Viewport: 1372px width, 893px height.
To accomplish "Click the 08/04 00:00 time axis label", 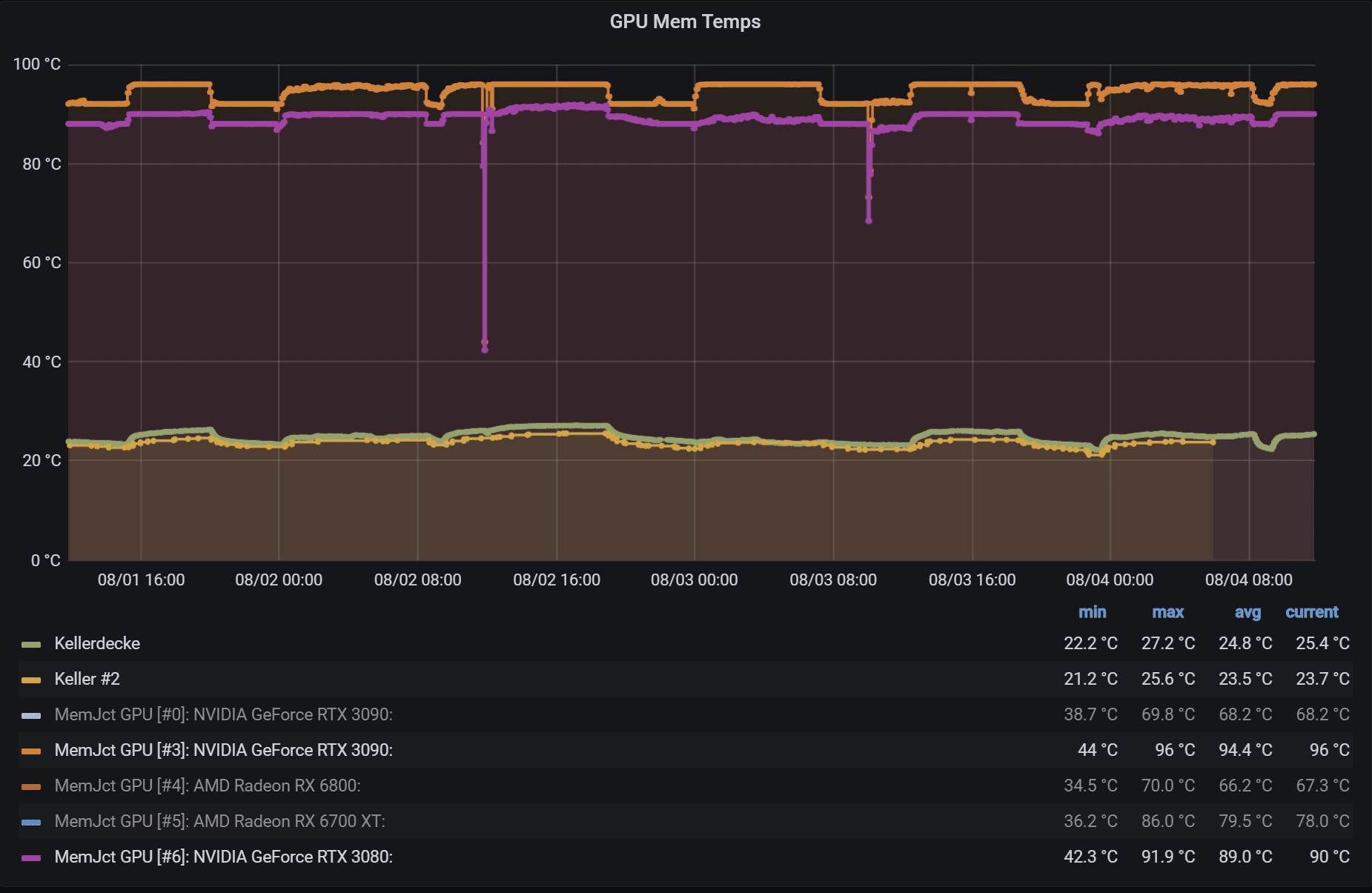I will (1110, 580).
